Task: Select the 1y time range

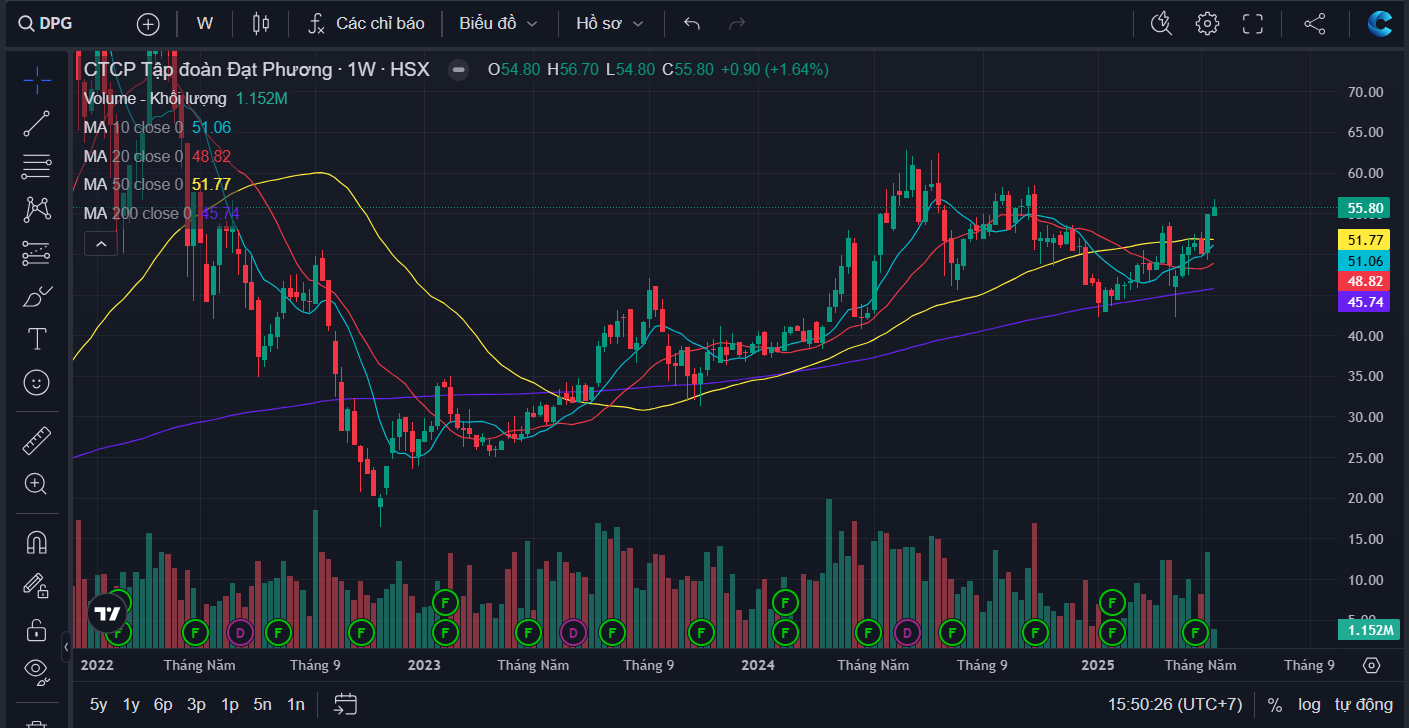Action: tap(131, 704)
